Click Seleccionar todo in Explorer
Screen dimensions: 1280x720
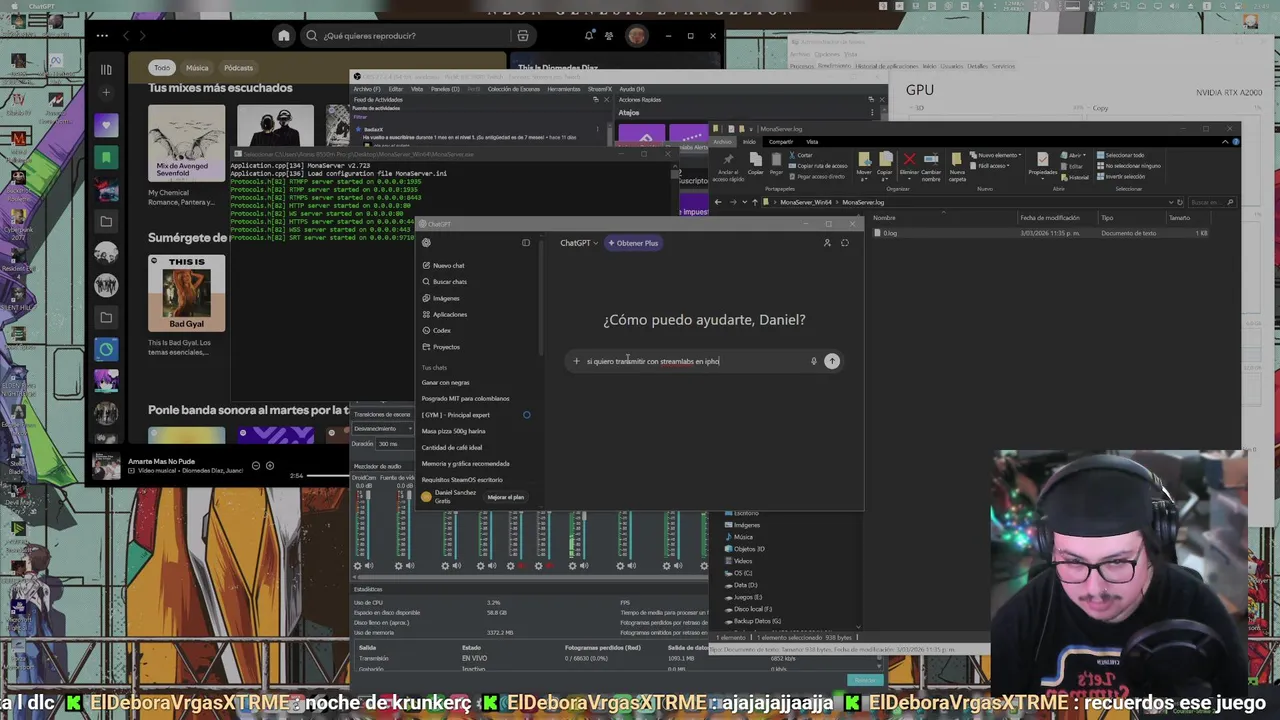(x=1120, y=155)
